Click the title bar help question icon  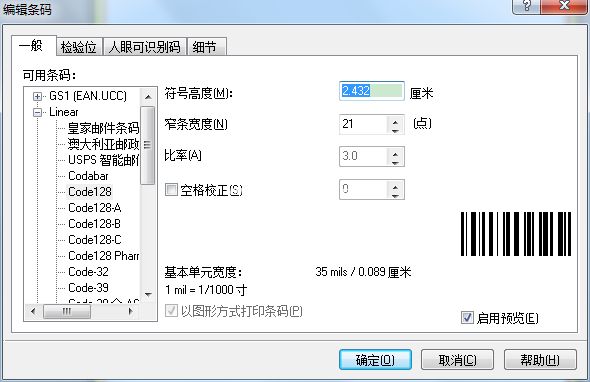(x=526, y=6)
